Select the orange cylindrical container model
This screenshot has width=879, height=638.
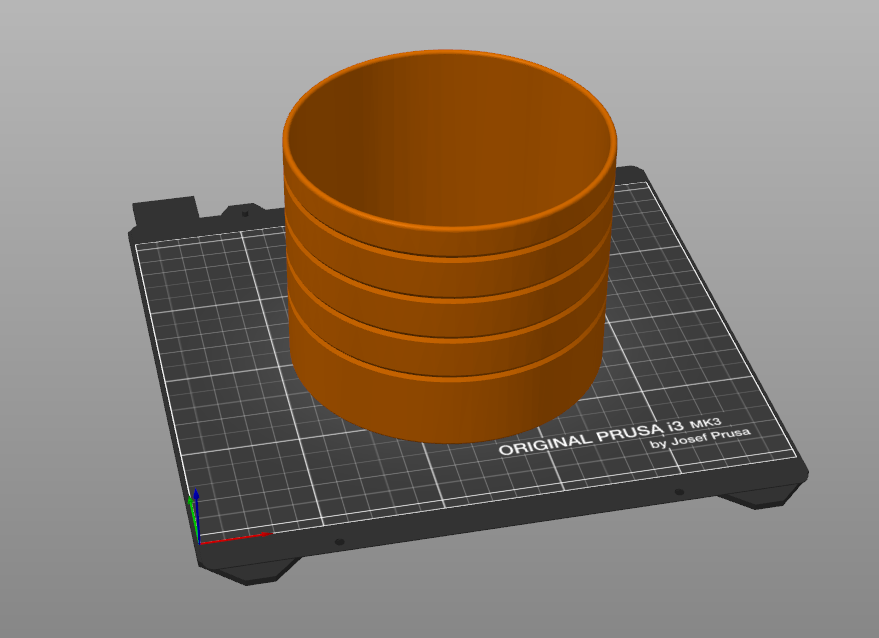tap(448, 247)
